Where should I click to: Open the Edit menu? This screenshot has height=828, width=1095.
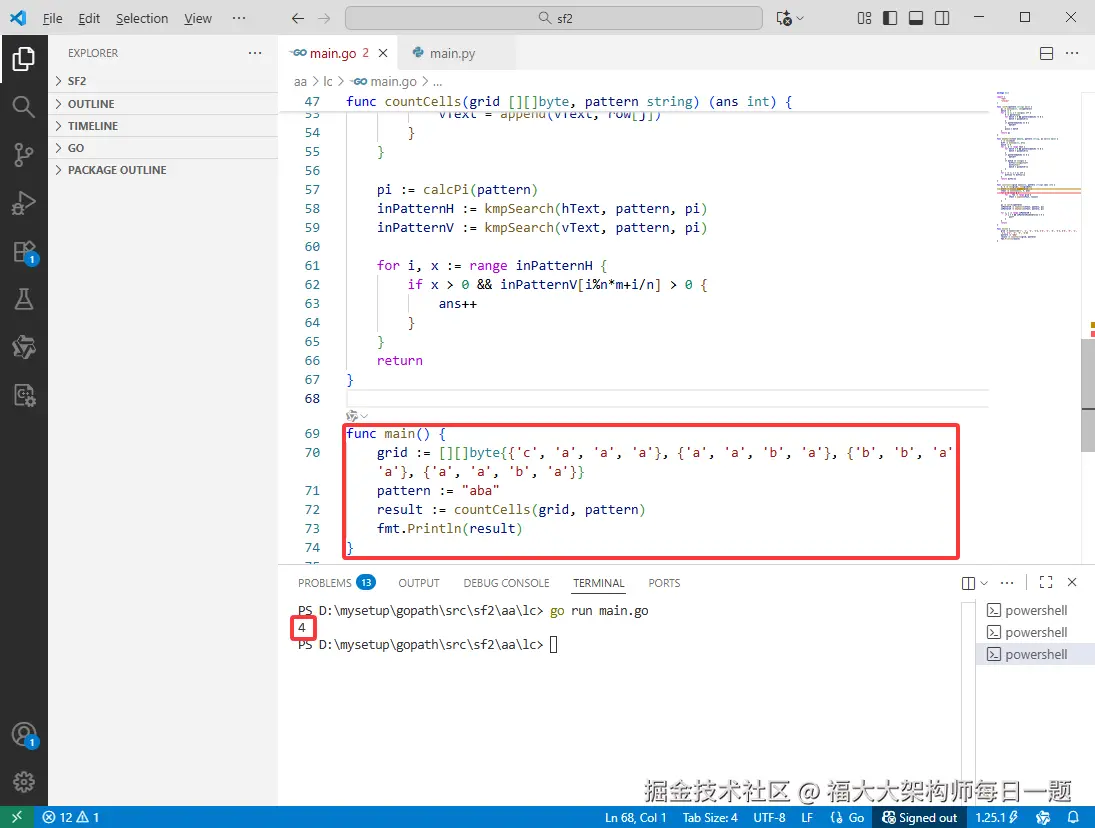point(89,18)
